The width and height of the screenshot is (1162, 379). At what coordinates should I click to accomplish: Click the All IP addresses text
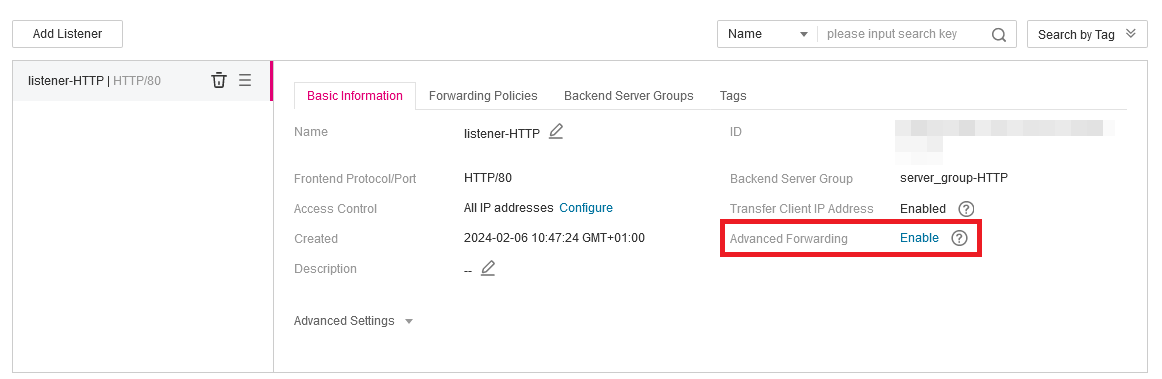point(508,208)
